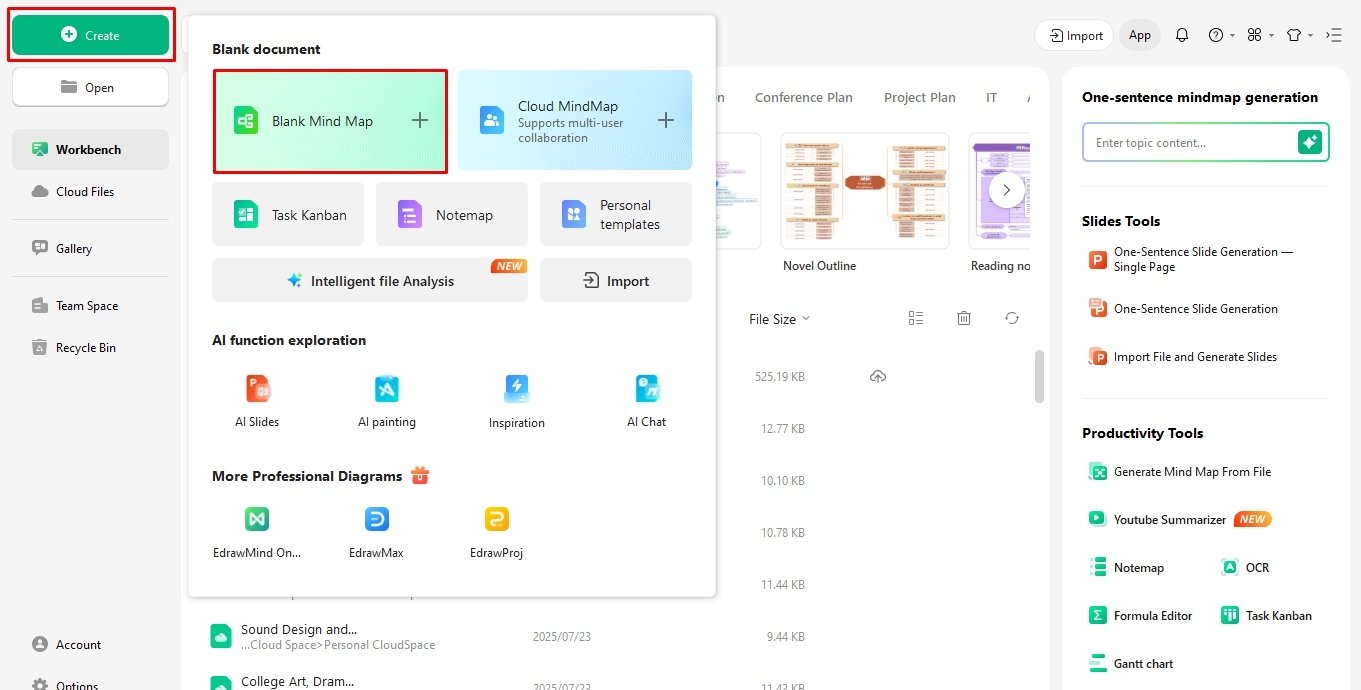This screenshot has width=1361, height=690.
Task: Click the green Create button
Action: tap(90, 35)
